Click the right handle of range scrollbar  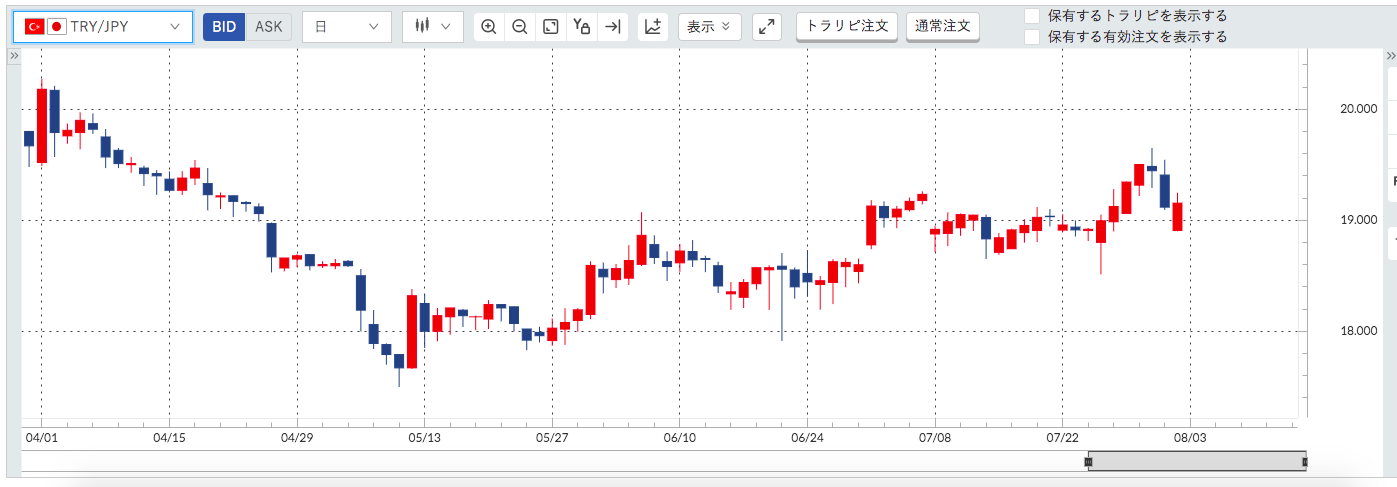pos(1305,461)
